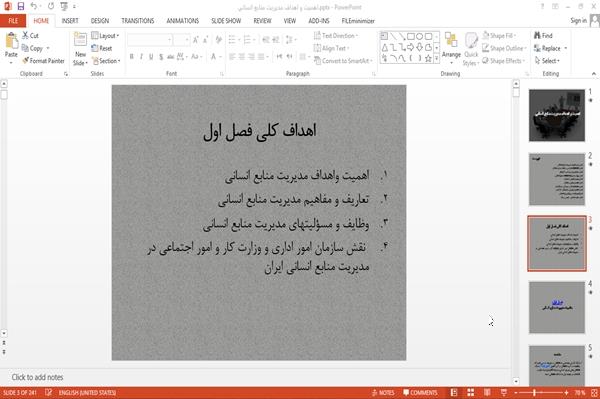
Task: Decrease font size button
Action: [206, 40]
